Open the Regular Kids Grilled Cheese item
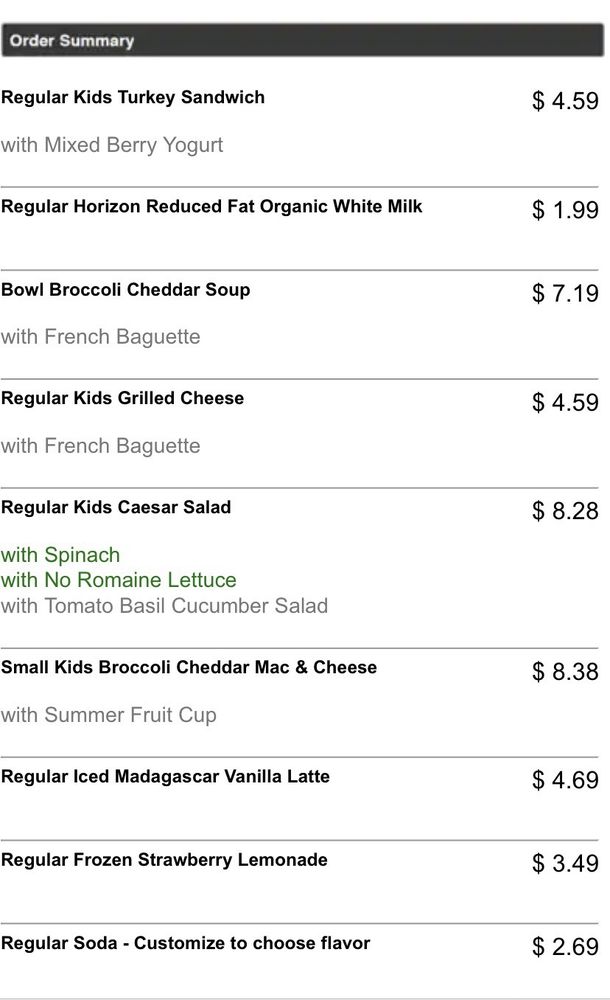The height and width of the screenshot is (1000, 610). click(x=123, y=398)
